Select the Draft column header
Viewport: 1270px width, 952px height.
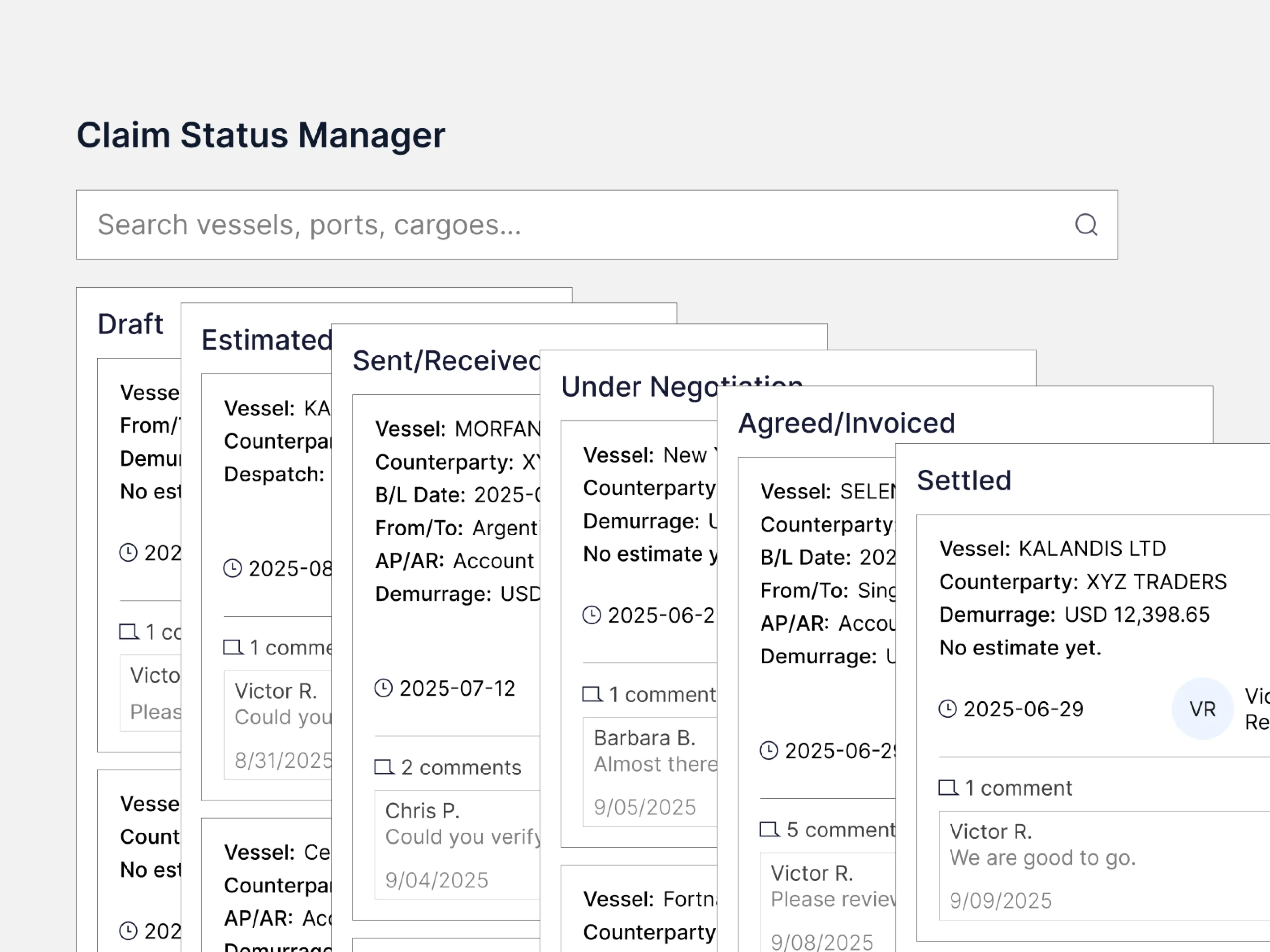[x=130, y=324]
